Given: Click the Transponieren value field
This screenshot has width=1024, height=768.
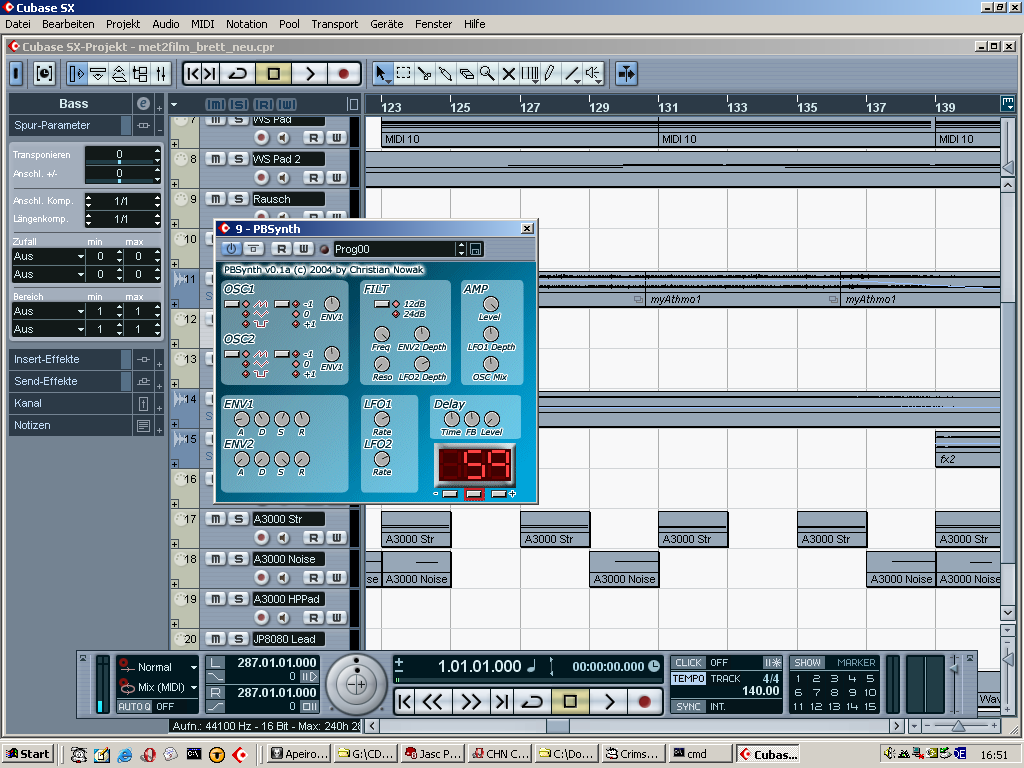Looking at the screenshot, I should (122, 155).
